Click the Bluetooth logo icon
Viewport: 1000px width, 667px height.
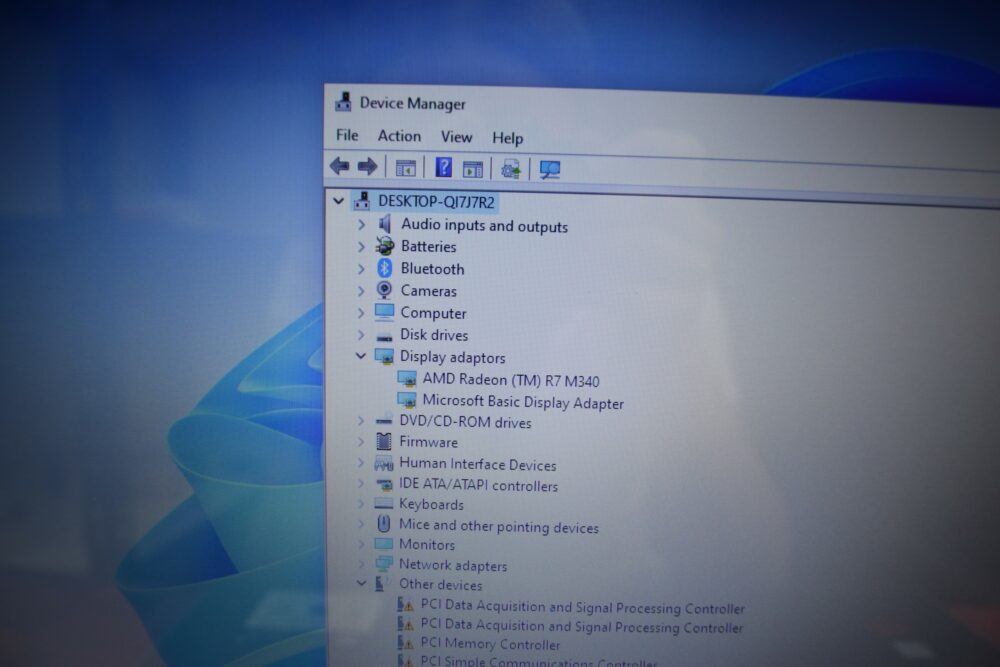point(384,268)
